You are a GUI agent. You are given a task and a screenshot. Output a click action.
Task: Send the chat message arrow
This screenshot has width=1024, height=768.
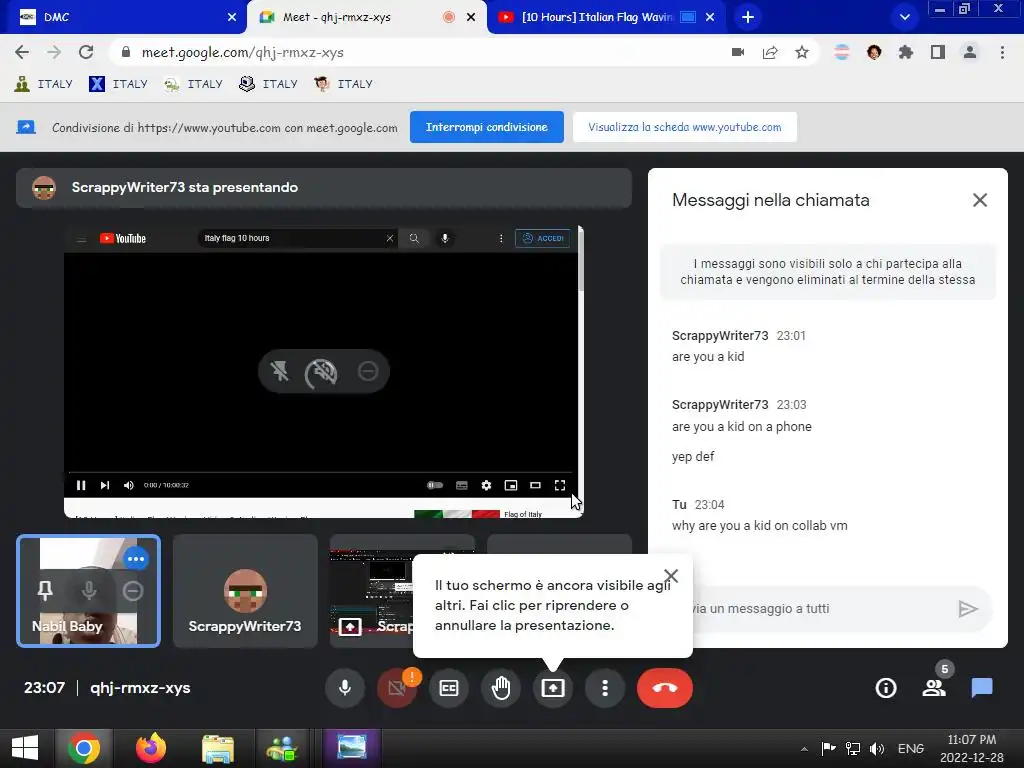click(x=967, y=609)
